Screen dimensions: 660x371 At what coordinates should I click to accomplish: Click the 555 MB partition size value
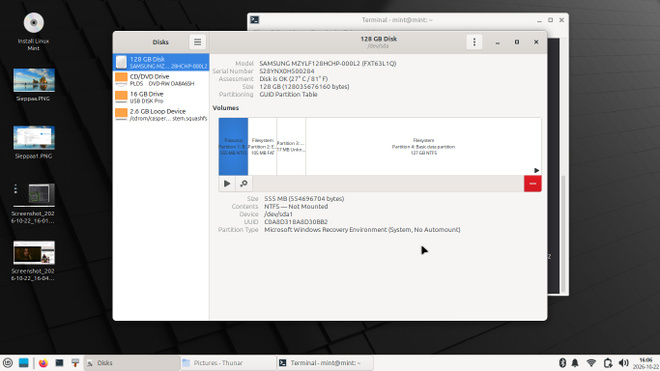(304, 198)
